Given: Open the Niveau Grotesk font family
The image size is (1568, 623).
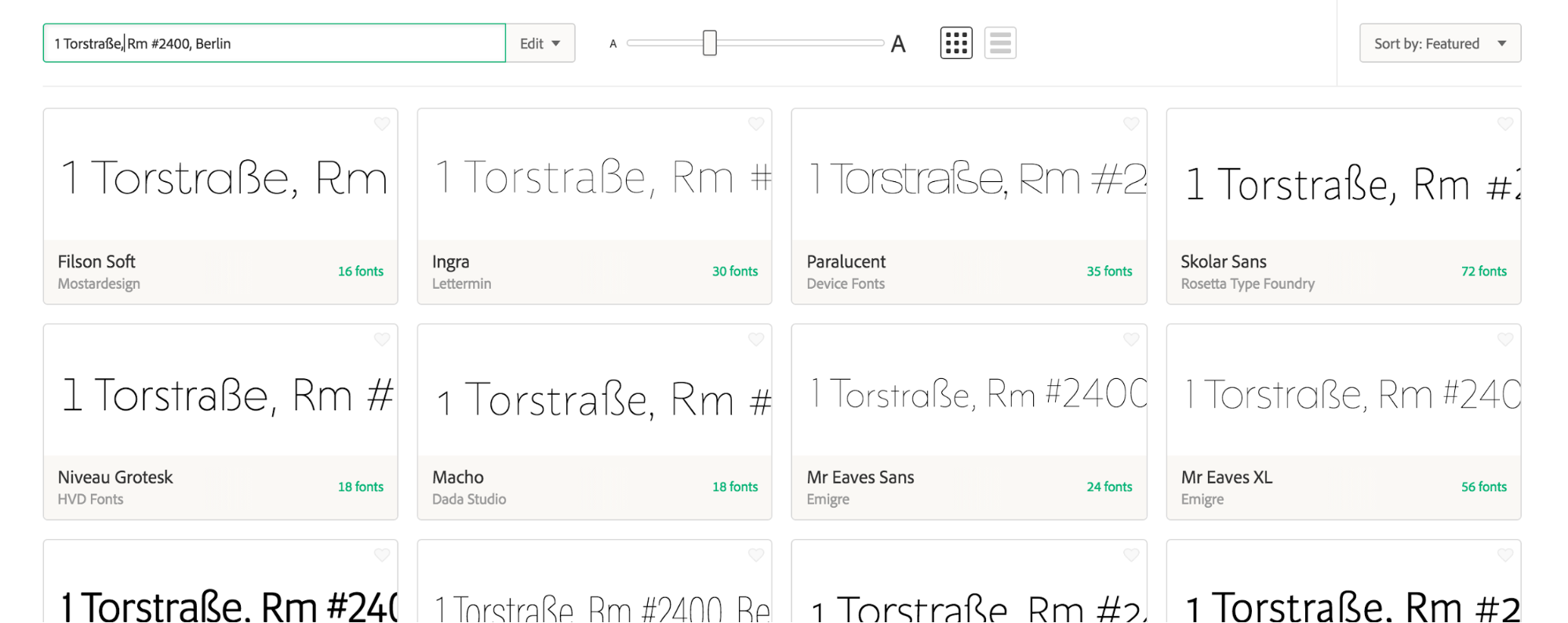Looking at the screenshot, I should (115, 477).
